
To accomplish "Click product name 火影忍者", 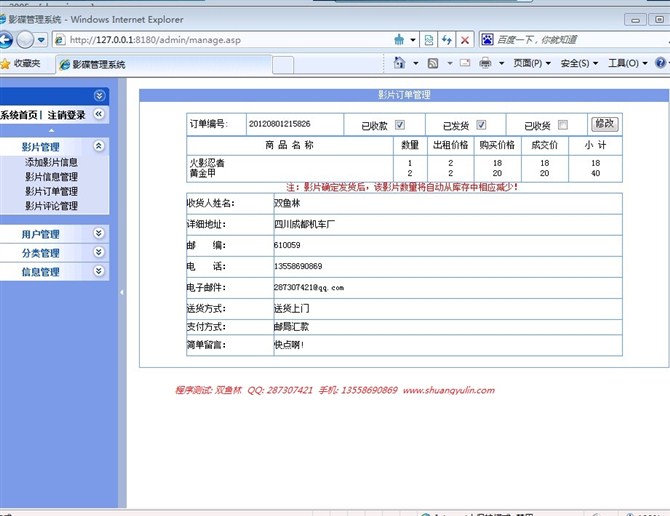I will tap(207, 163).
